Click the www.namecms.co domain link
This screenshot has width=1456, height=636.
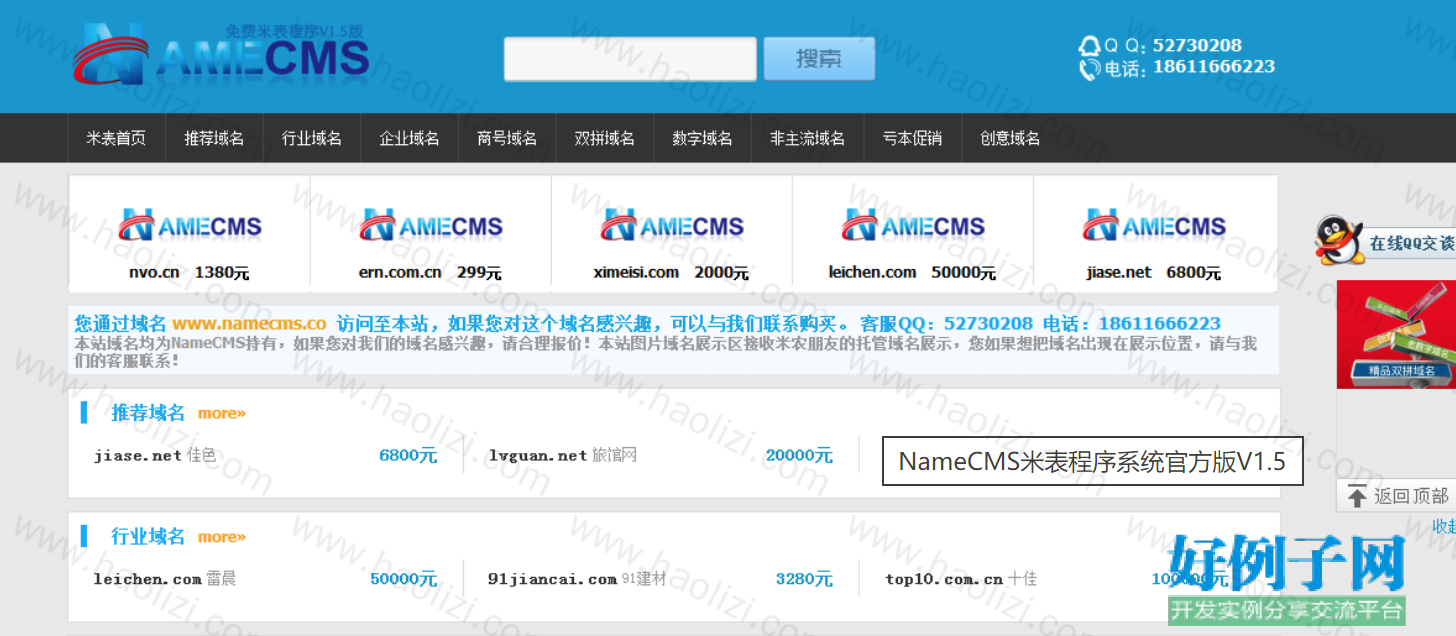click(x=249, y=324)
